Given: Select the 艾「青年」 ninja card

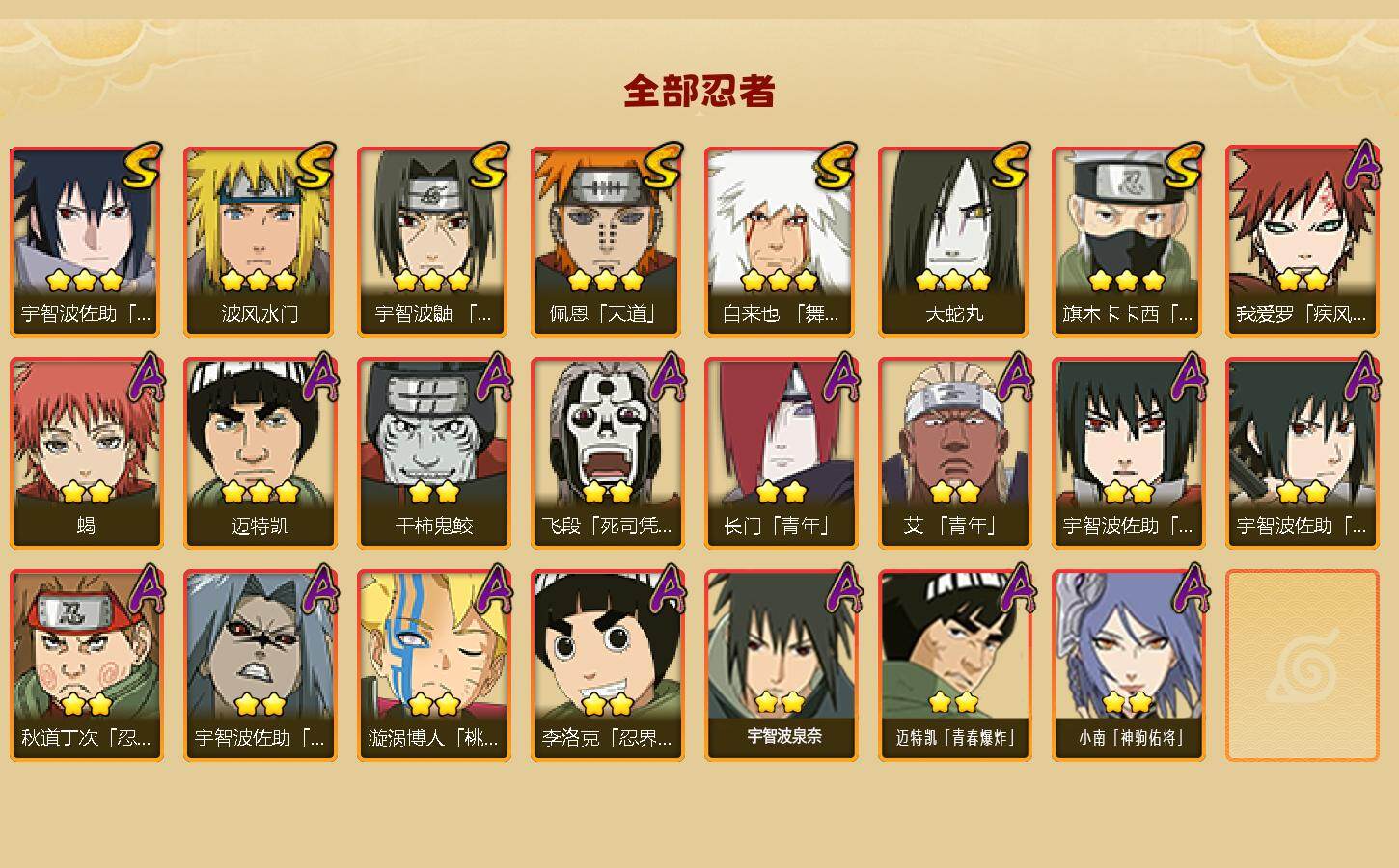Looking at the screenshot, I should pyautogui.click(x=954, y=453).
